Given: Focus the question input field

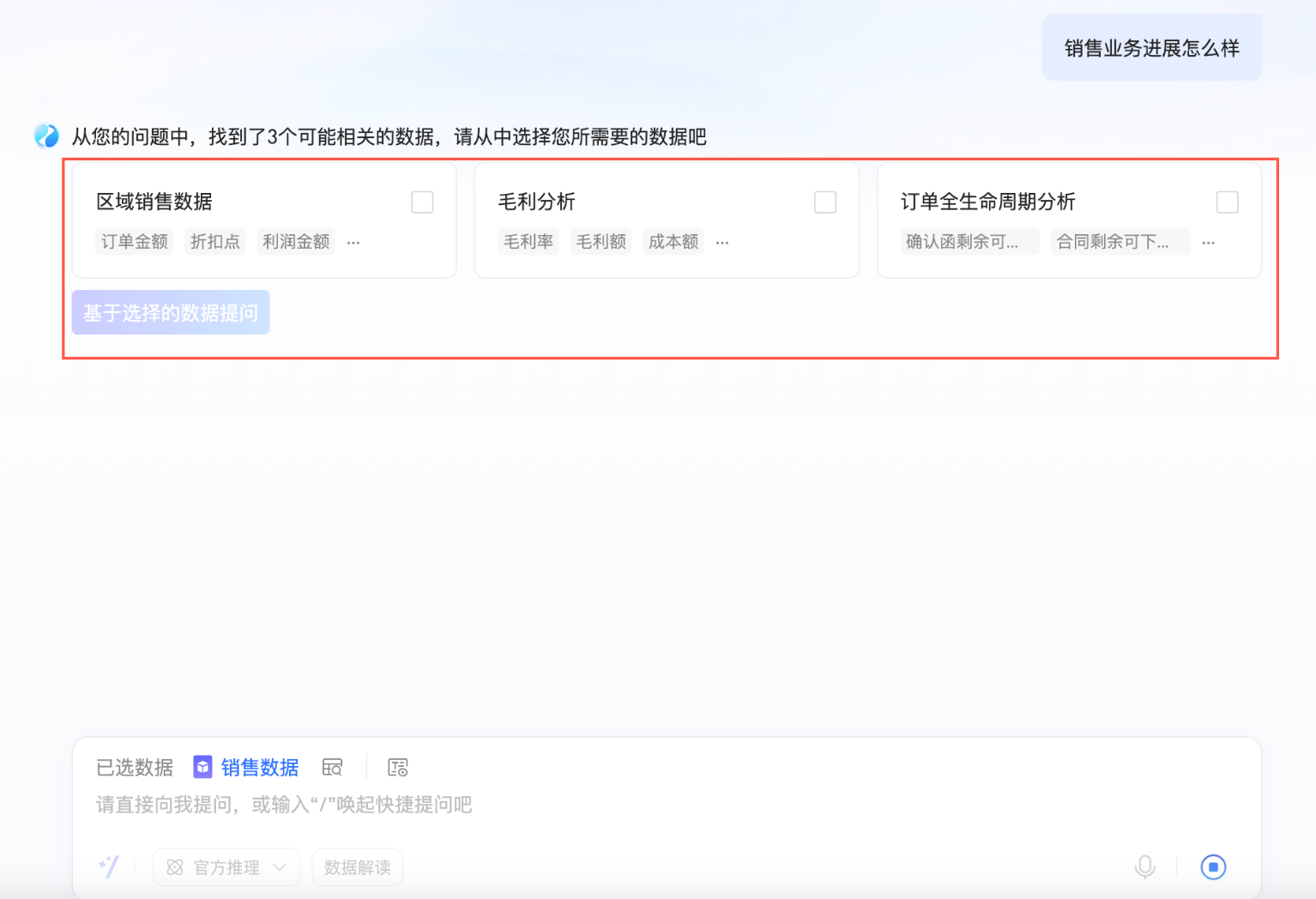Looking at the screenshot, I should pos(666,805).
